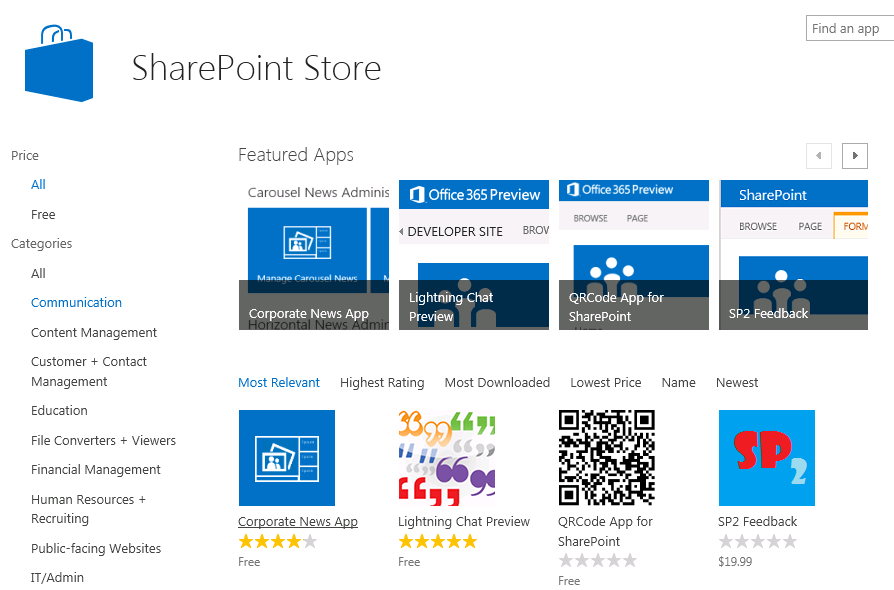
Task: Open the Corporate News App title link
Action: (x=297, y=521)
